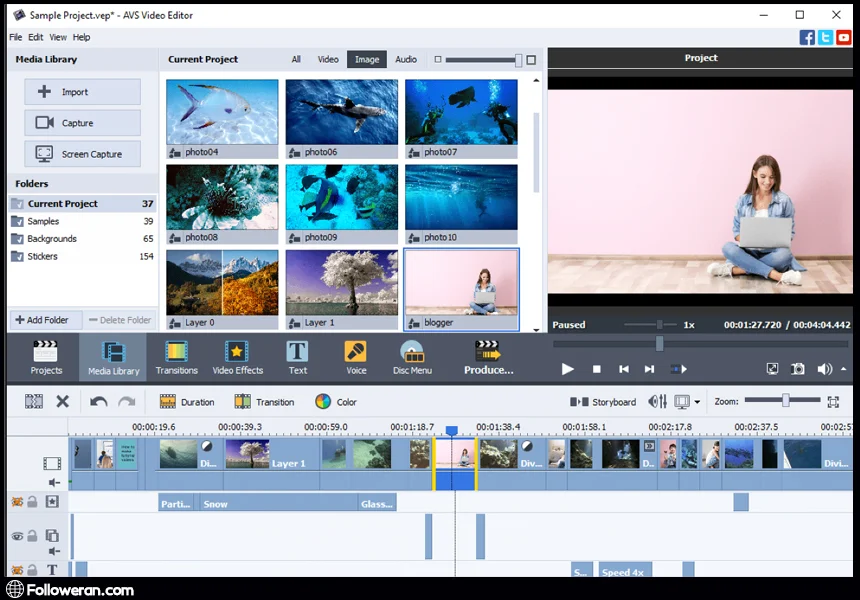Click the Screen Capture button
Image resolution: width=860 pixels, height=600 pixels.
point(83,154)
